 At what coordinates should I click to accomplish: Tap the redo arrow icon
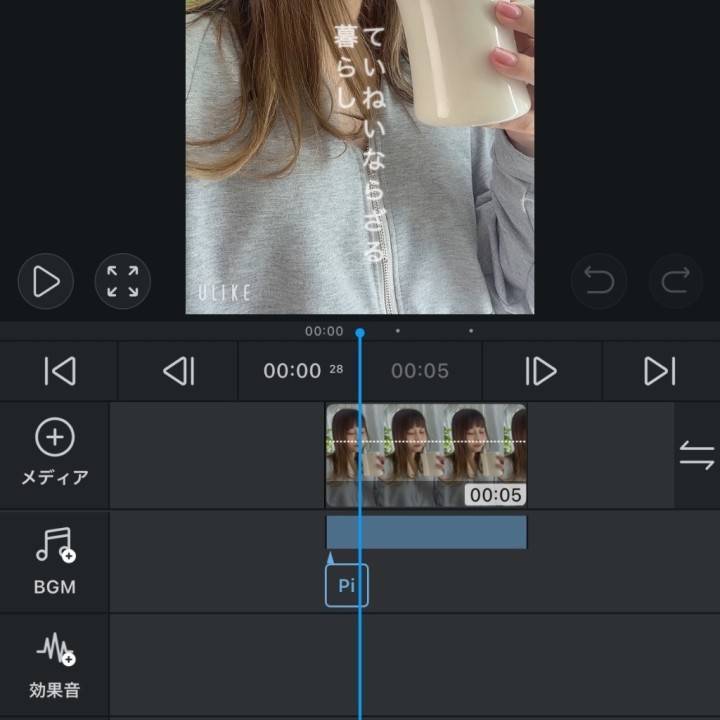[676, 281]
